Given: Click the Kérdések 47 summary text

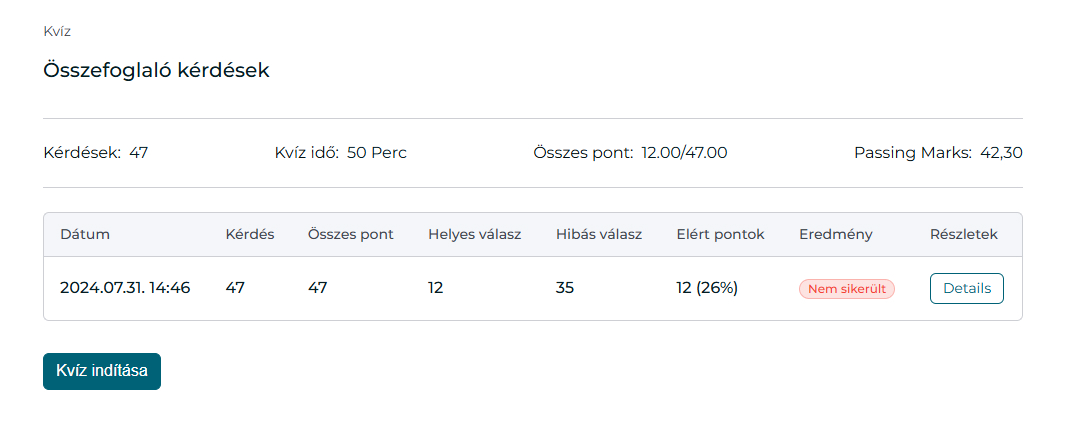Looking at the screenshot, I should click(x=96, y=153).
